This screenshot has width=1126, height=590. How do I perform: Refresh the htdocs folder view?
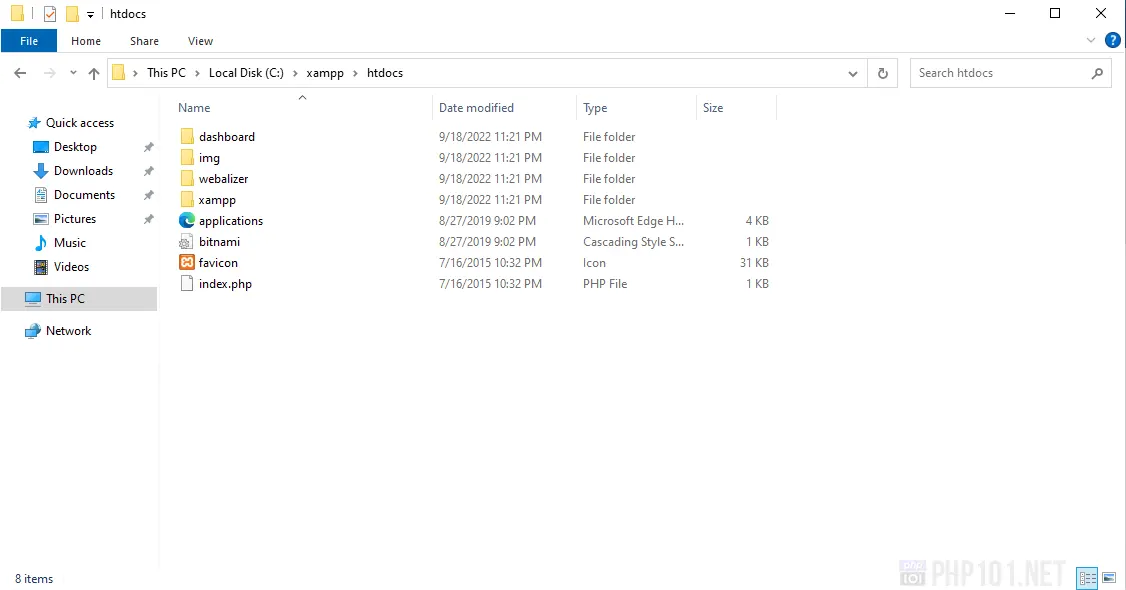882,73
